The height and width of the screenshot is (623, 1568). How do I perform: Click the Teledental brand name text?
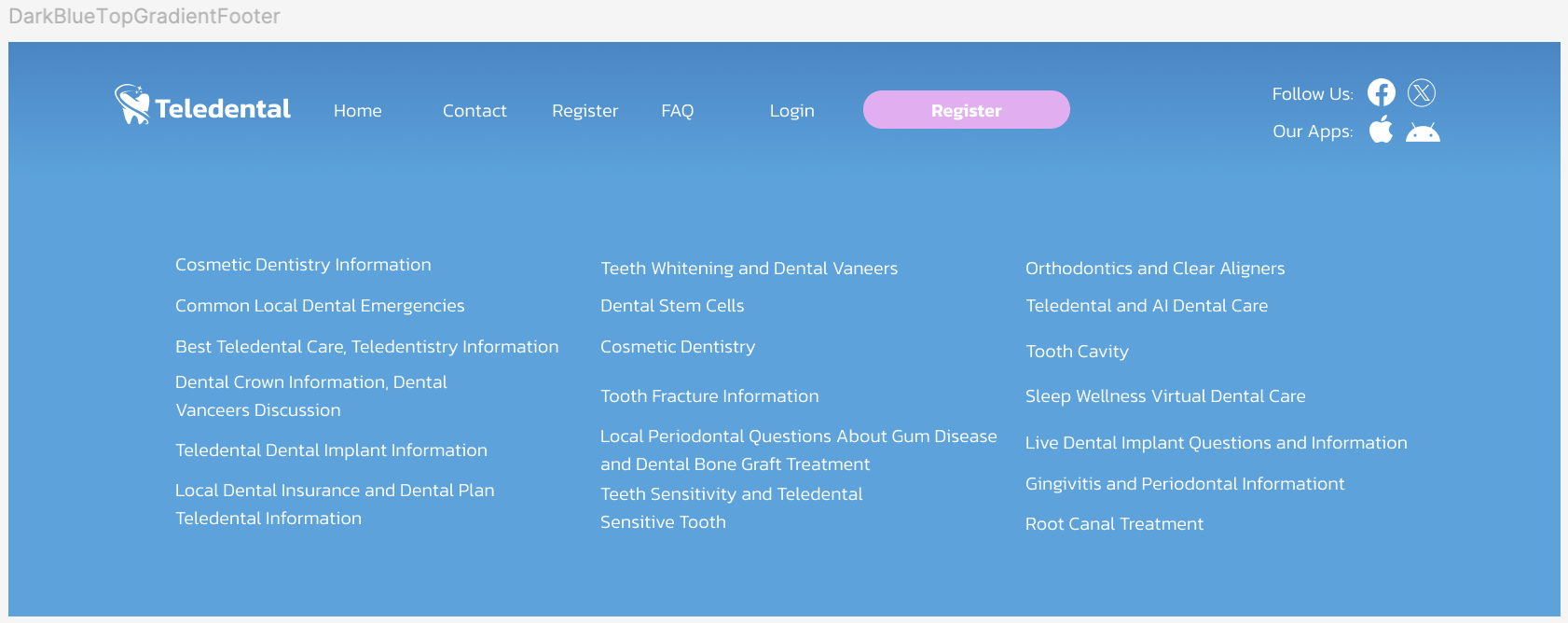[223, 109]
